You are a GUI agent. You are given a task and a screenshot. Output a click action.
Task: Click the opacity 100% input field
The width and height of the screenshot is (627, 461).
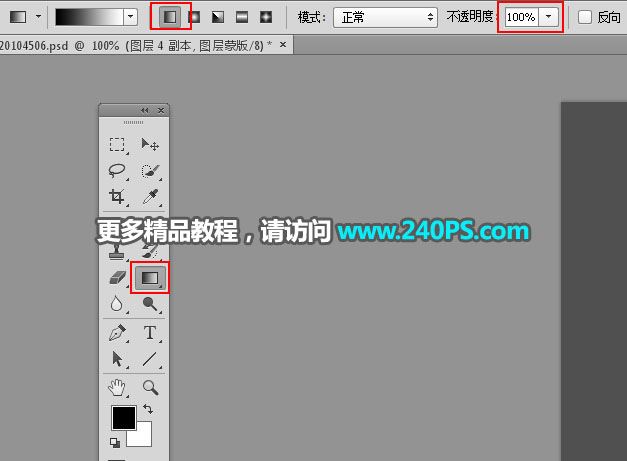tap(522, 17)
